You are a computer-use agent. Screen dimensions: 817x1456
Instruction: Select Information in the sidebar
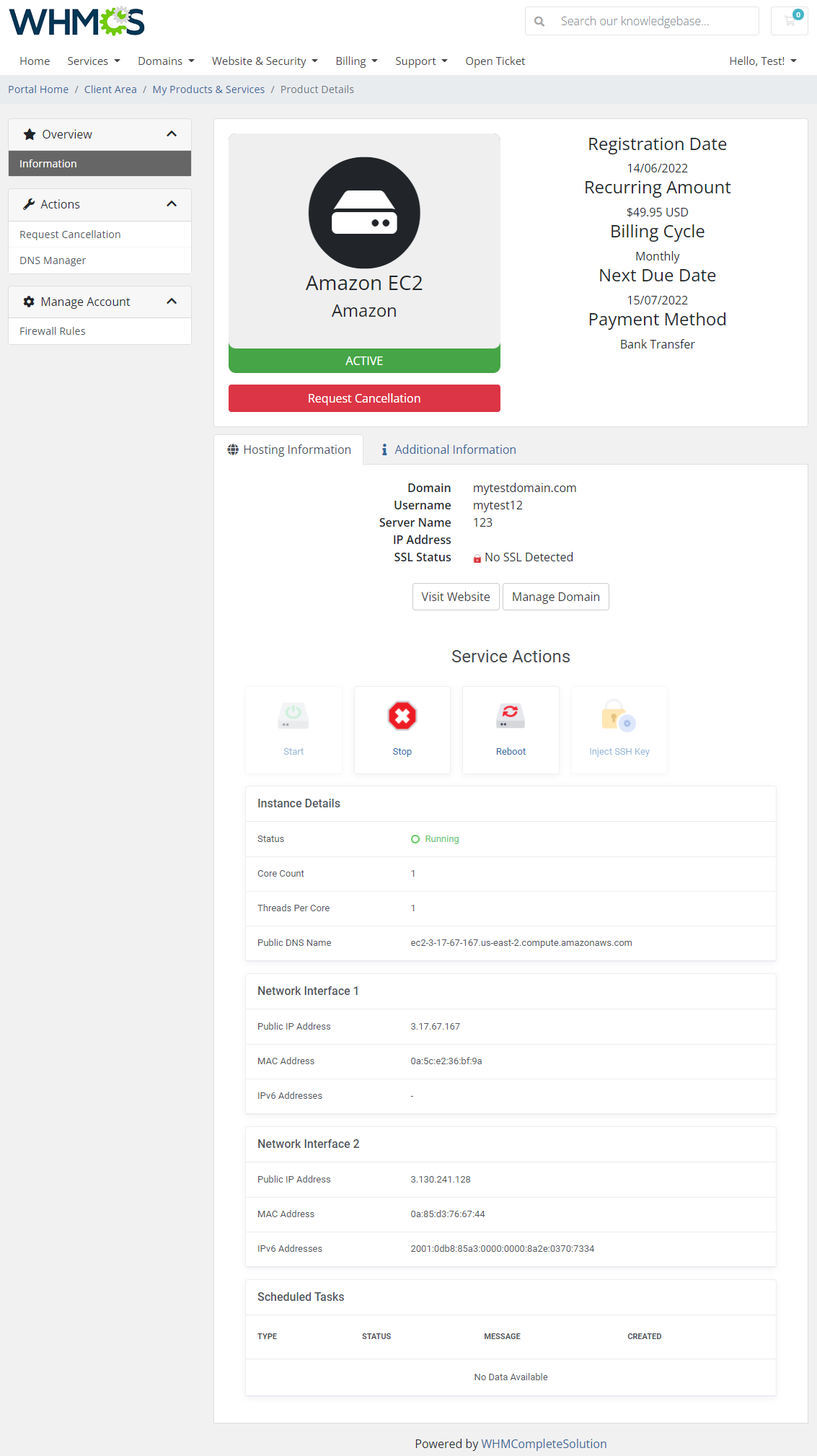coord(100,164)
